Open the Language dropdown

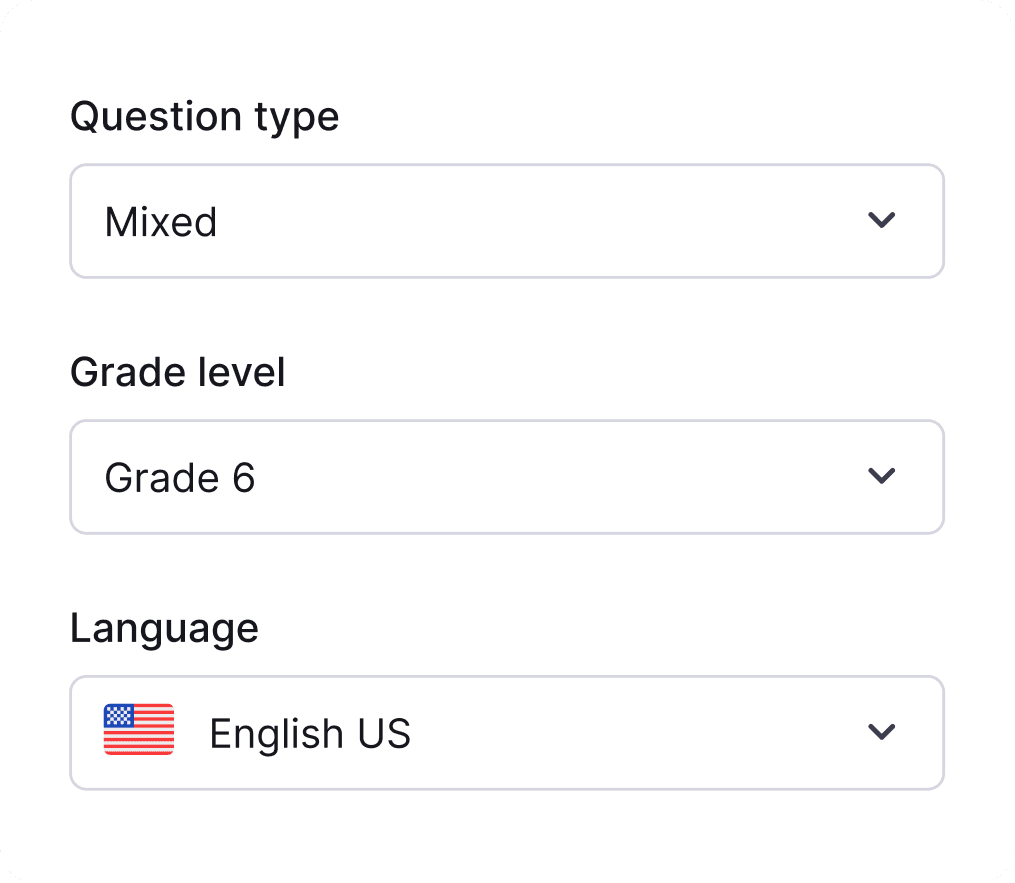pyautogui.click(x=506, y=733)
